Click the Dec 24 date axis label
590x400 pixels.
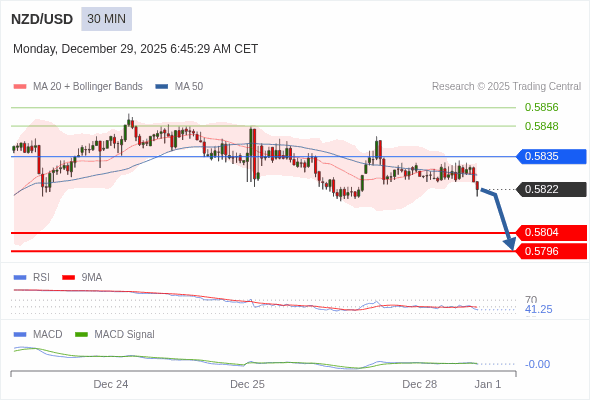click(111, 384)
